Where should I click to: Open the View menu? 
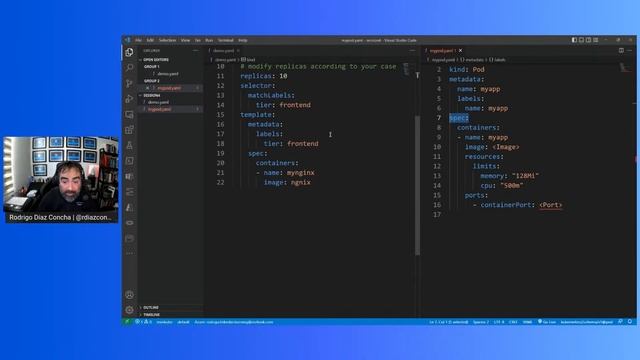pos(185,40)
